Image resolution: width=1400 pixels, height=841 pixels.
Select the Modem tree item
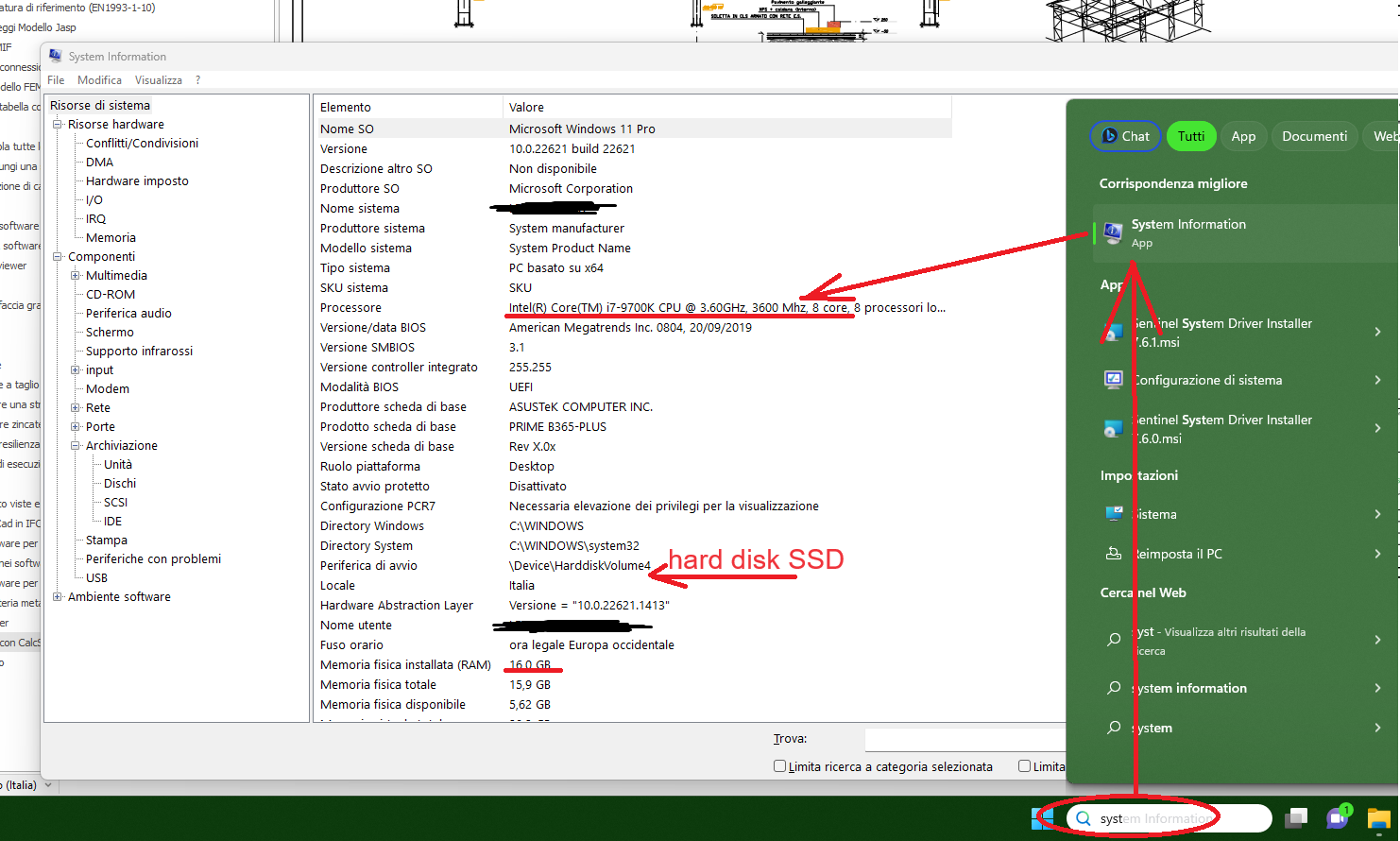point(108,389)
